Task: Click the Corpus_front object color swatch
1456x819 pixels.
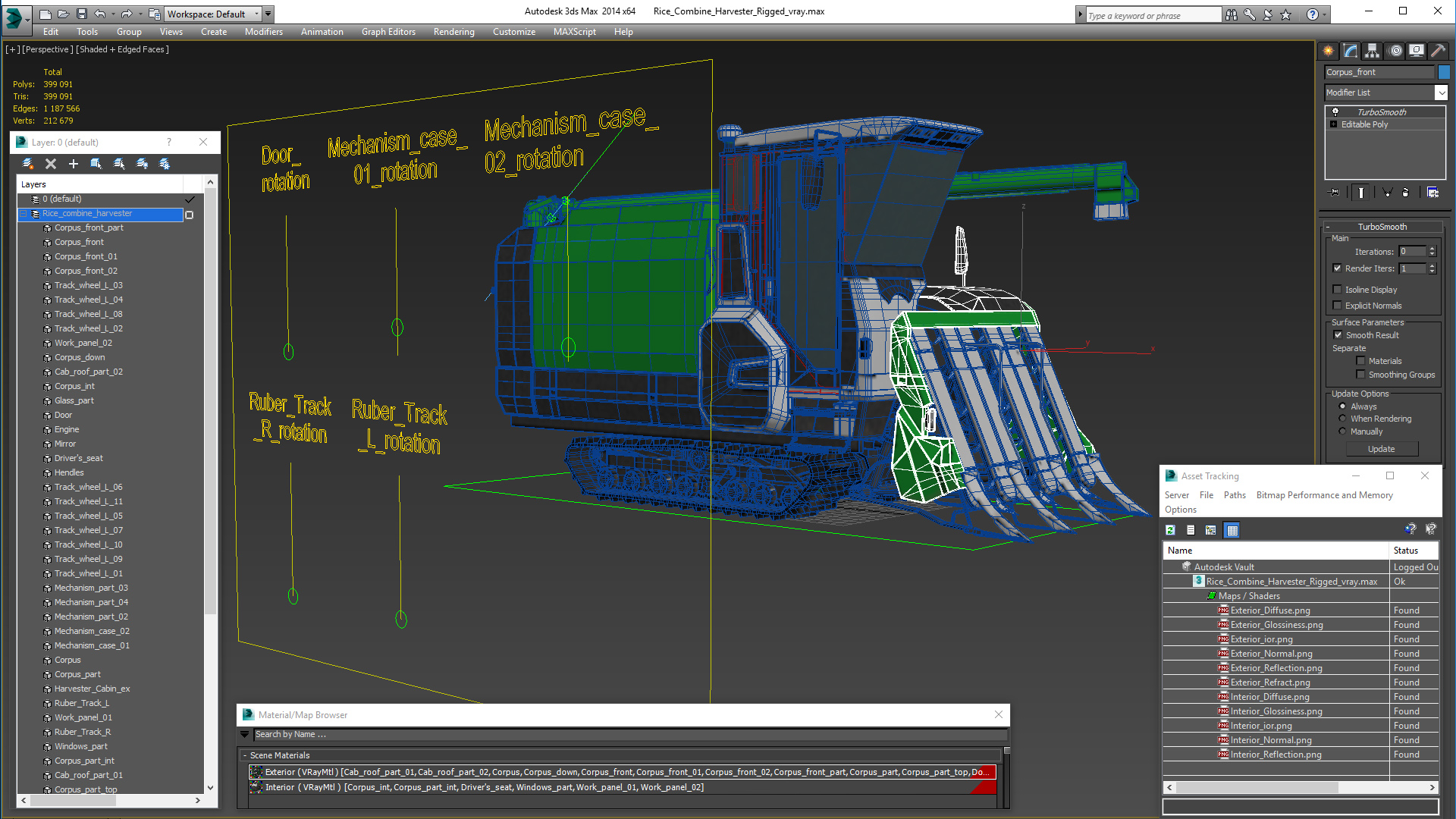Action: 1444,72
